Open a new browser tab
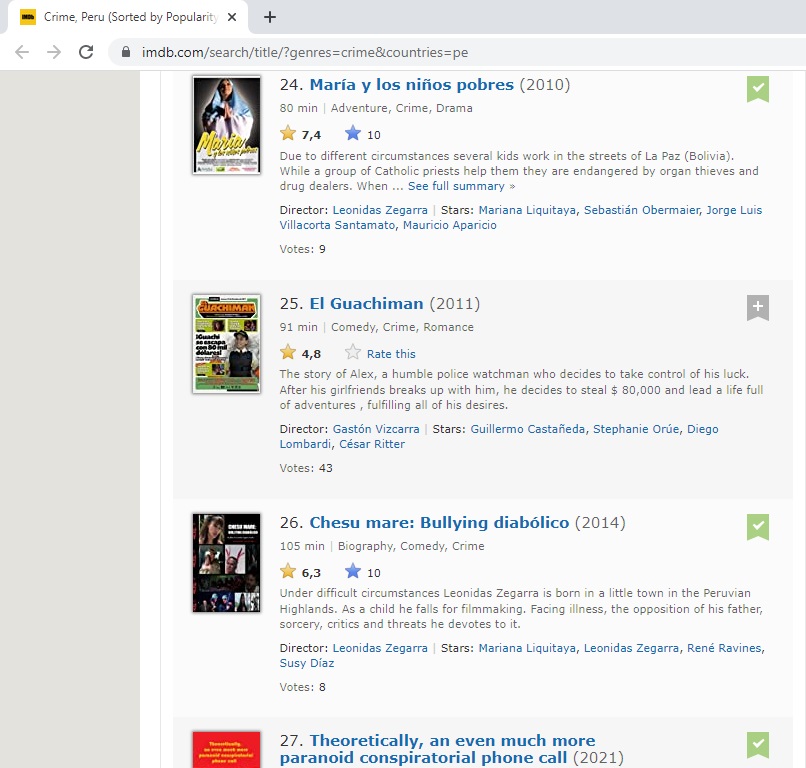 point(269,17)
